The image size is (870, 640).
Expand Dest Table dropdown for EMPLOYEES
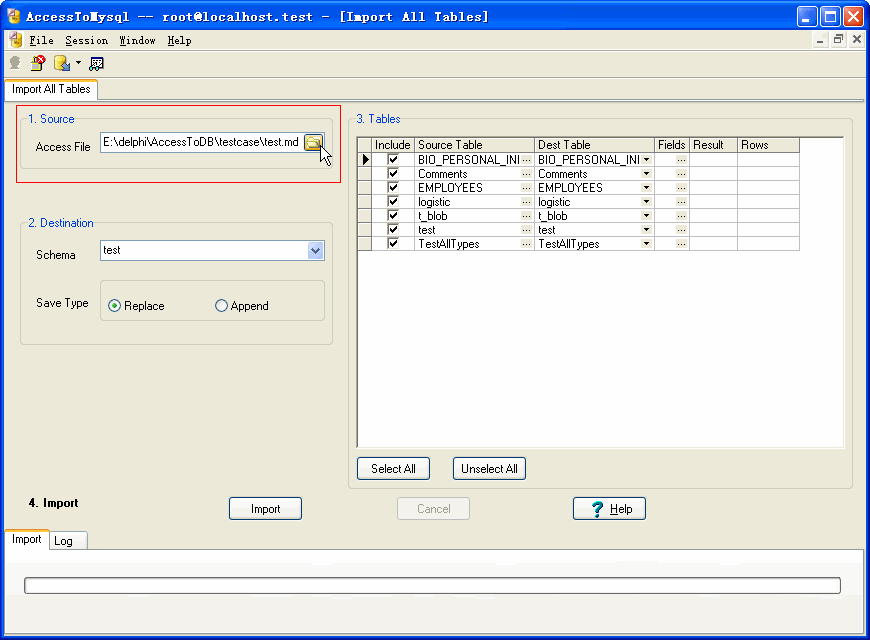coord(646,188)
